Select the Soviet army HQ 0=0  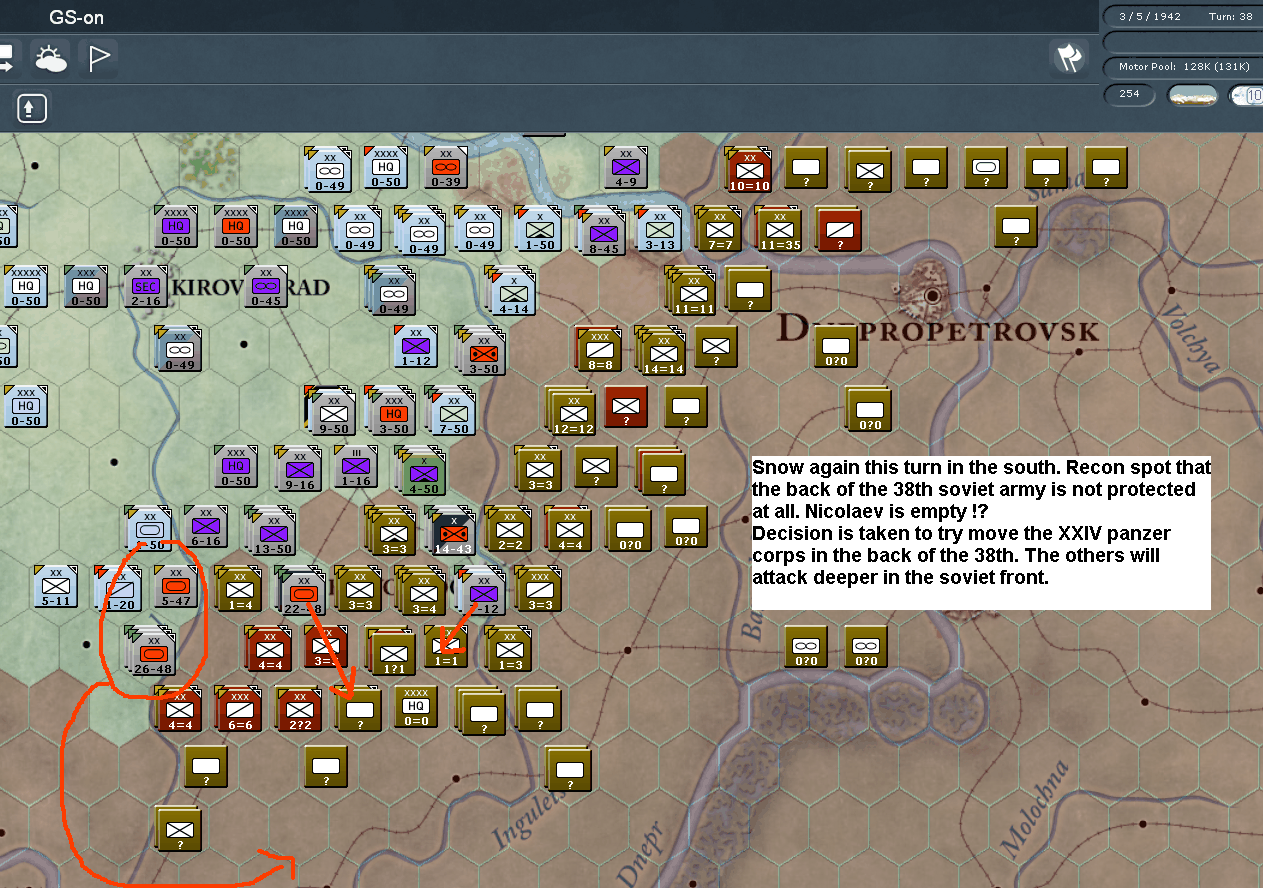[416, 707]
